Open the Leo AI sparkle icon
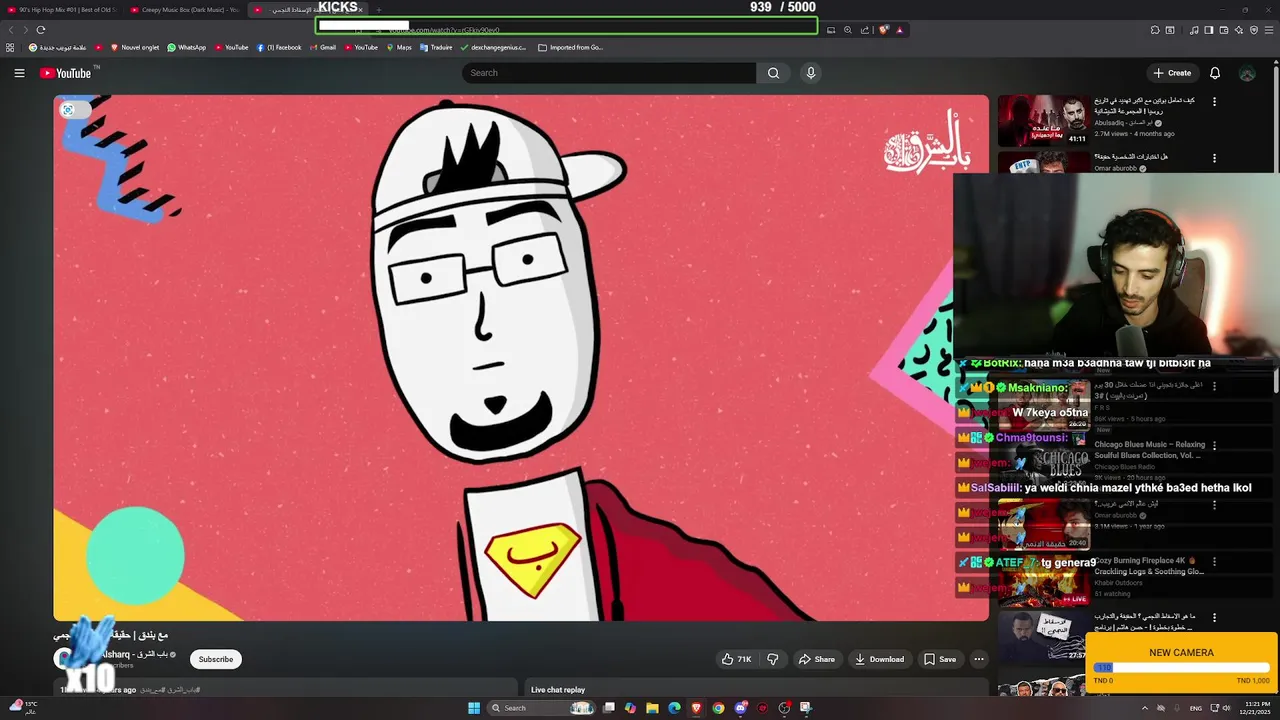 pos(1239,30)
